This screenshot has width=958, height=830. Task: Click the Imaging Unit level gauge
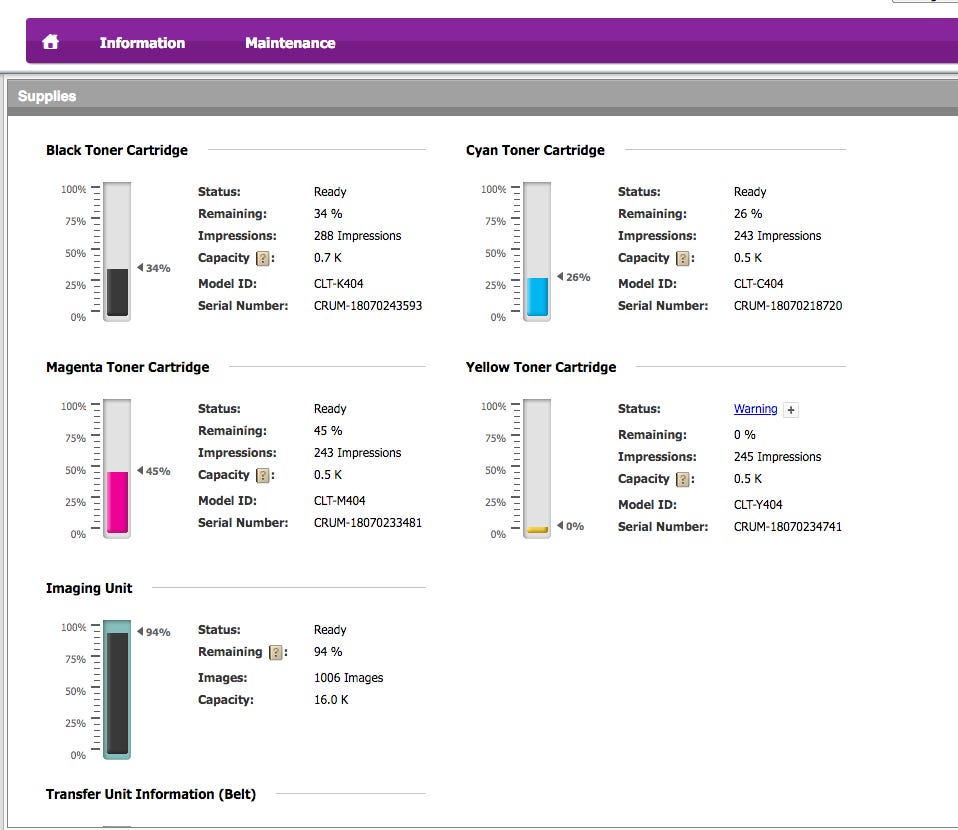tap(117, 690)
